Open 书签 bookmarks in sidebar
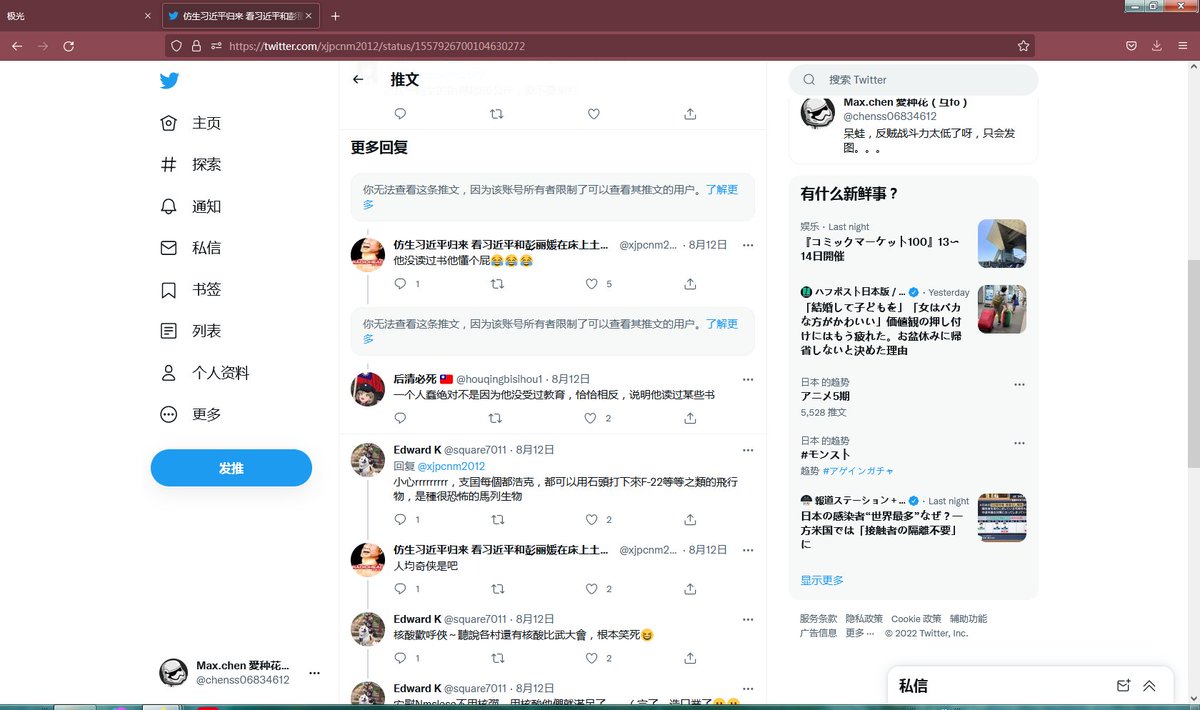This screenshot has width=1200, height=710. coord(191,290)
